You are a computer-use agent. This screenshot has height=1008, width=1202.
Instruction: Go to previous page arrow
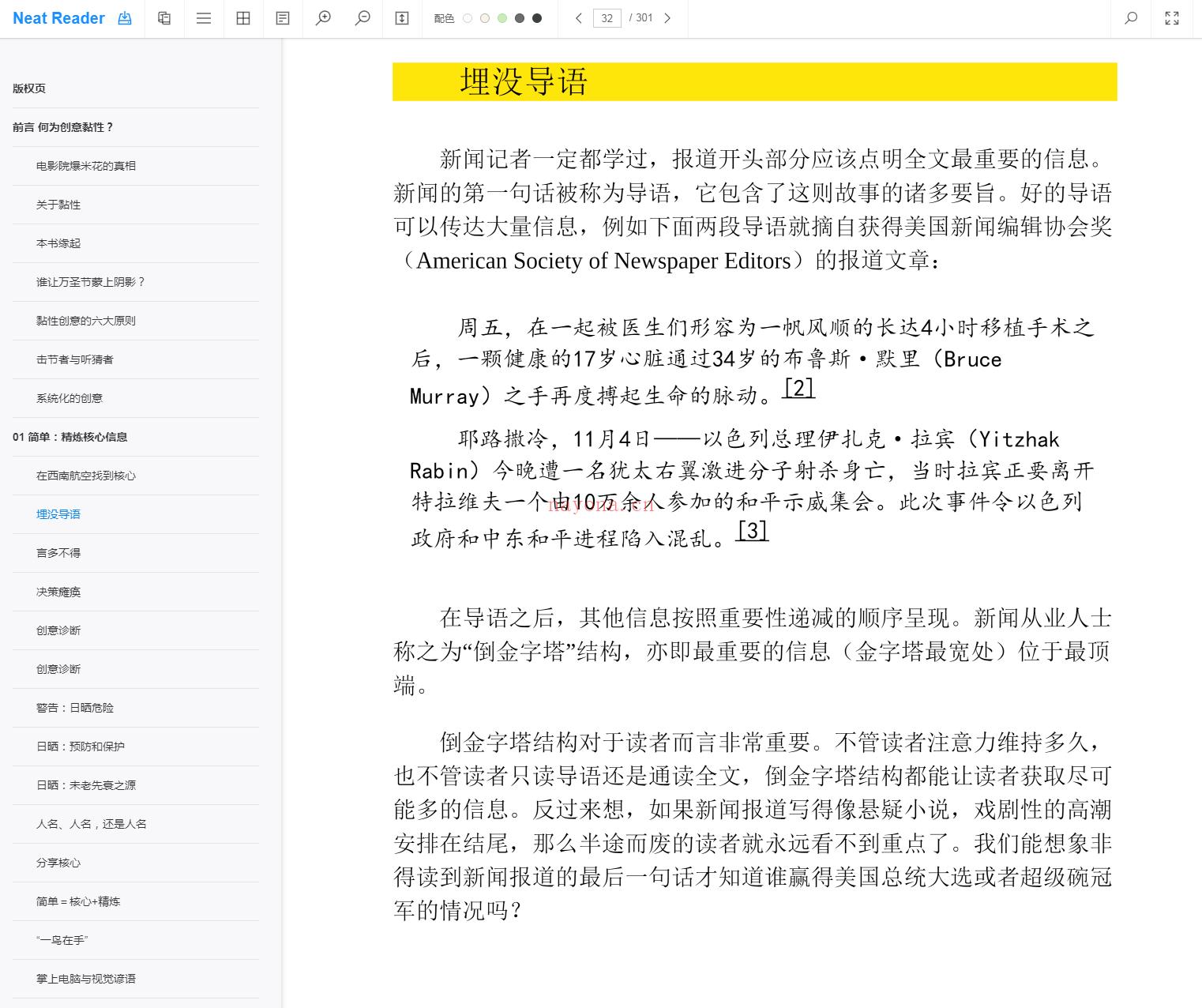pos(578,18)
